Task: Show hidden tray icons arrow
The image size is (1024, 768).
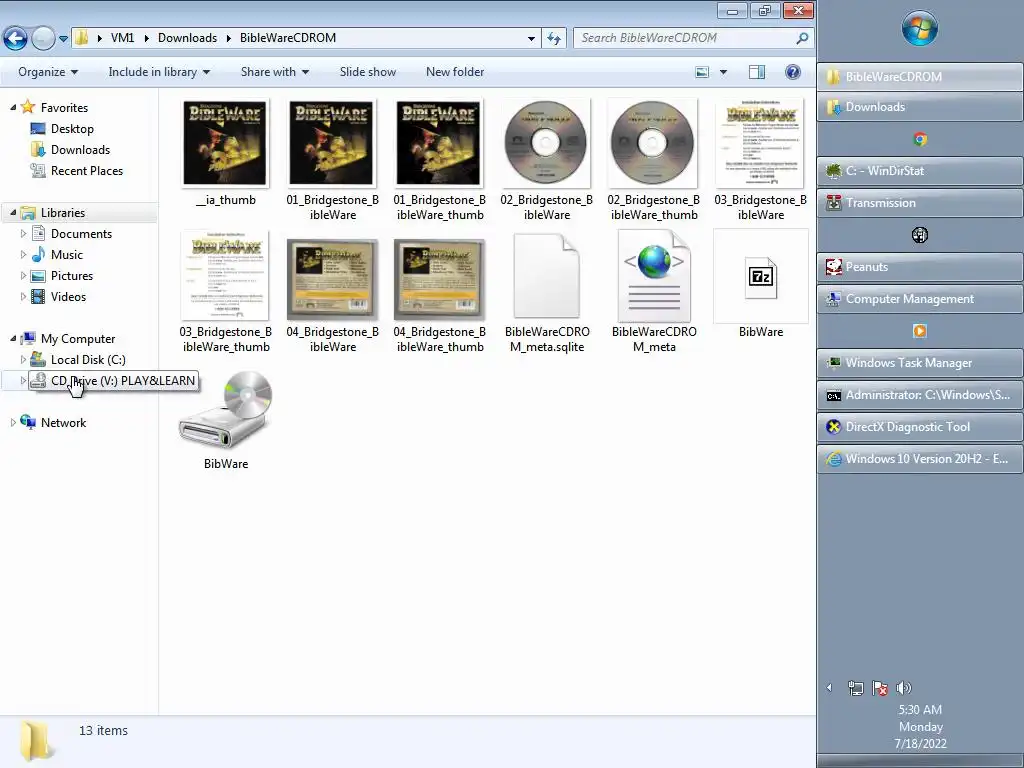Action: 829,688
